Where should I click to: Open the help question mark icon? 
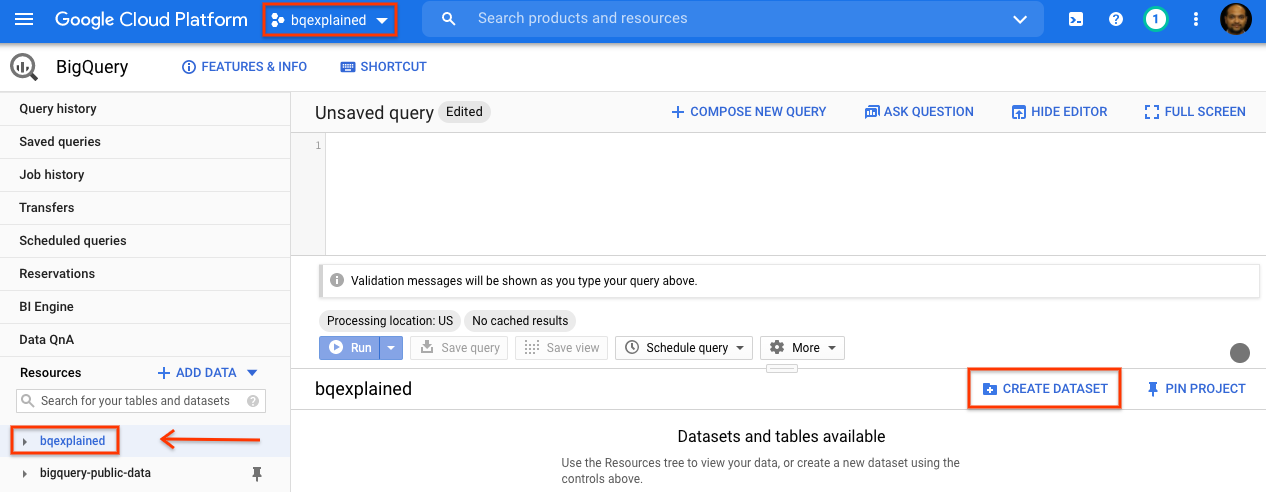[x=1116, y=19]
